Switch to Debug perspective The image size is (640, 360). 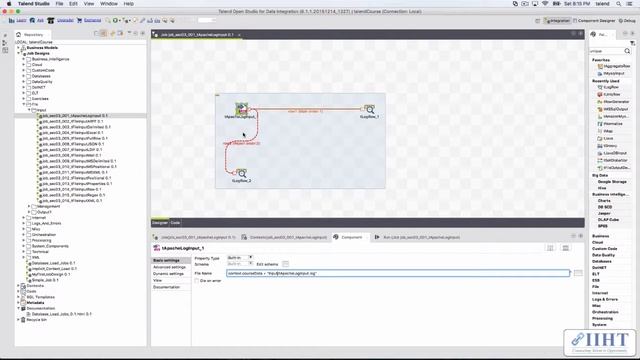click(627, 20)
